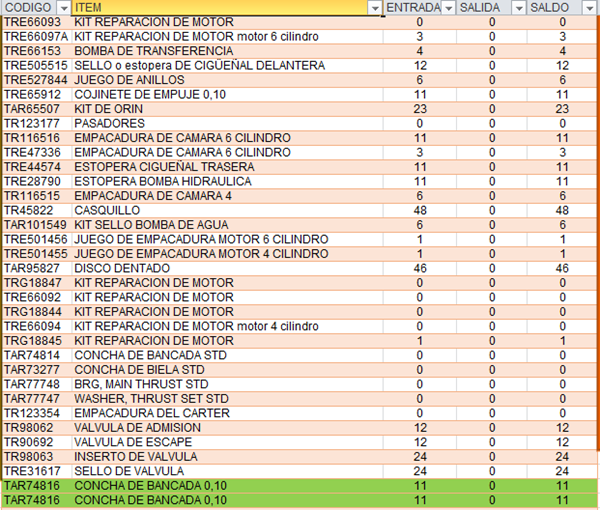Open the CODIGO column filter dropdown
The width and height of the screenshot is (600, 510).
click(x=64, y=8)
